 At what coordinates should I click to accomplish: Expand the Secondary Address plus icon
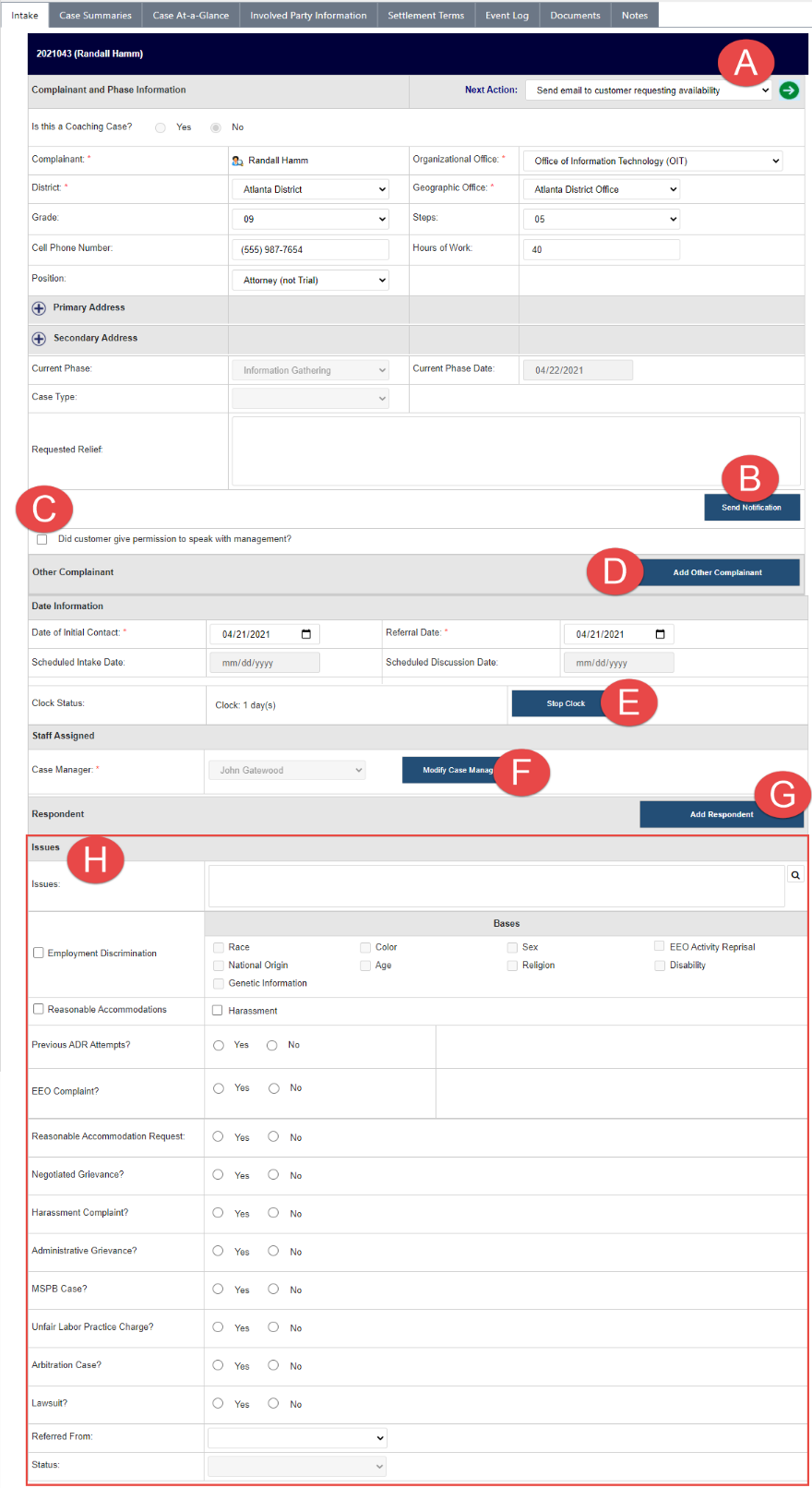[x=39, y=339]
